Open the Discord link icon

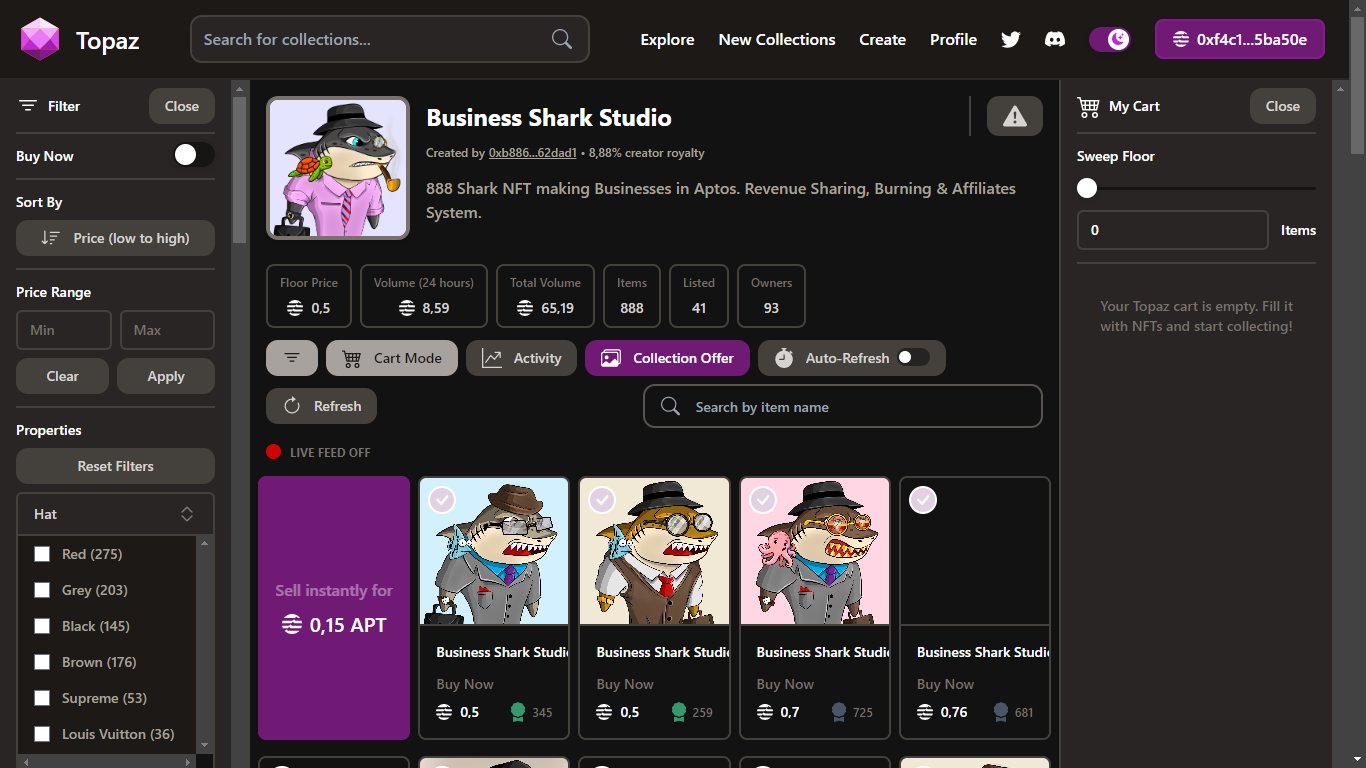tap(1054, 39)
